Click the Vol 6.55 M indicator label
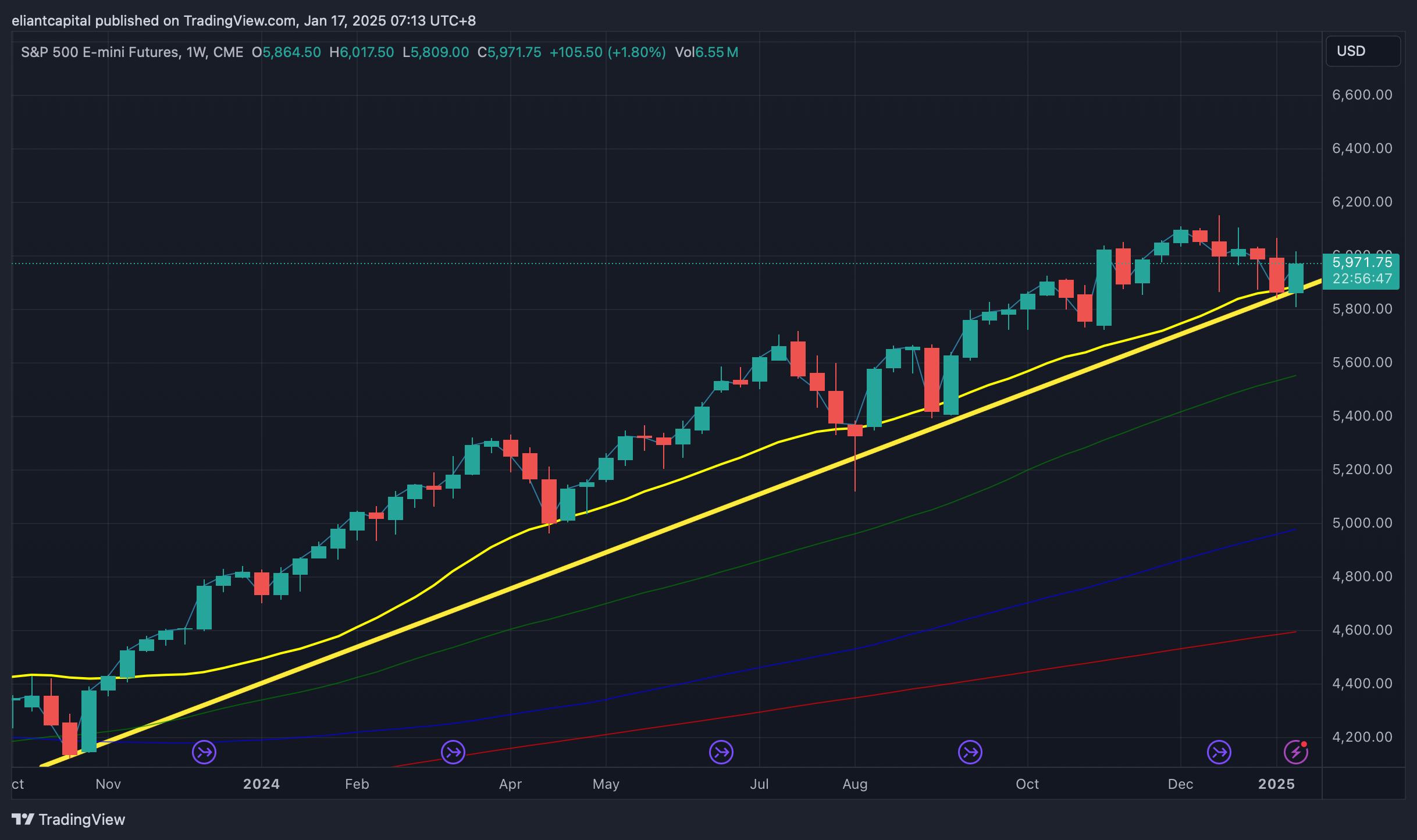The image size is (1417, 840). 706,52
